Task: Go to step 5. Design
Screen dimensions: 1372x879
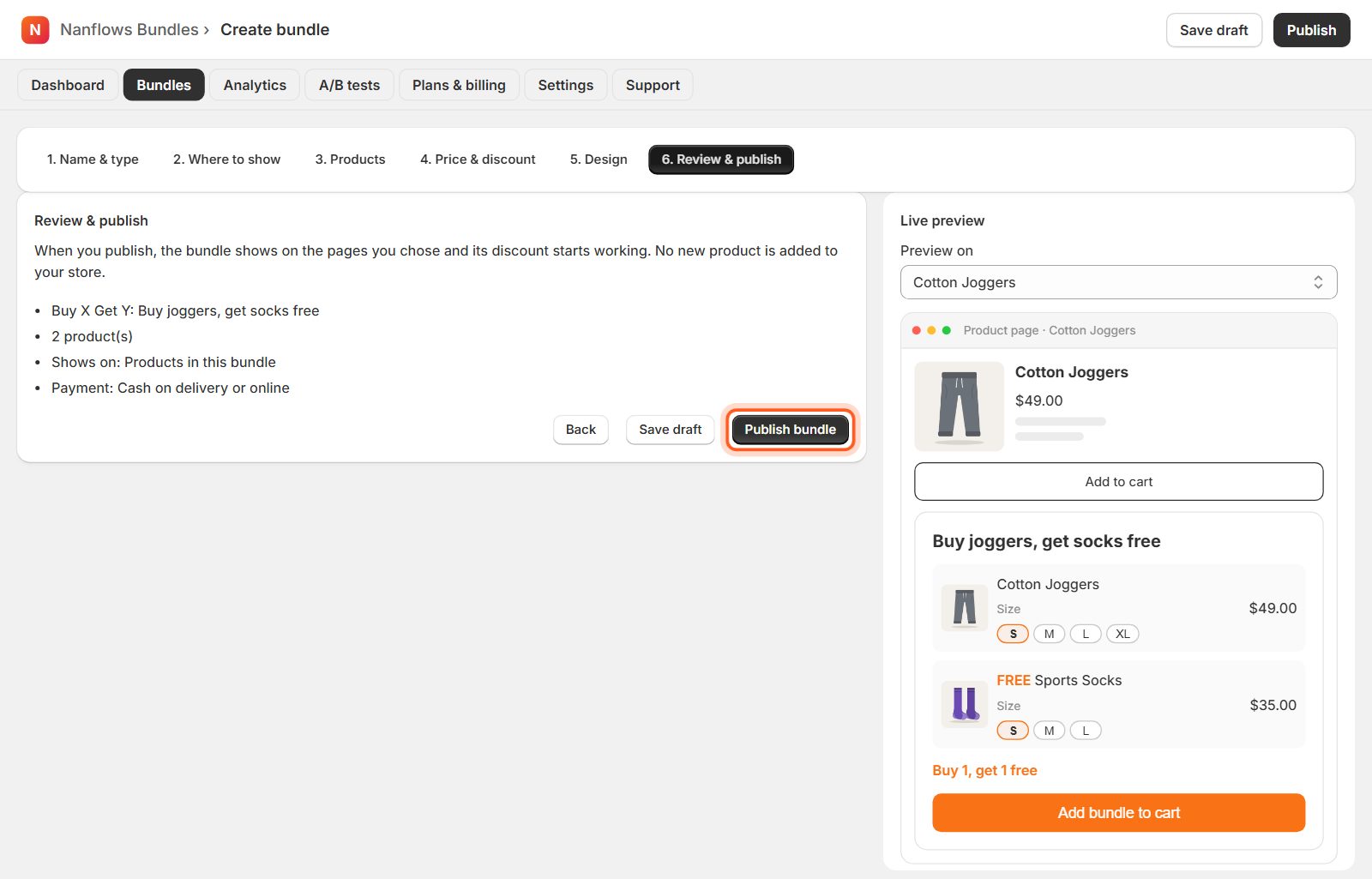Action: [x=599, y=160]
